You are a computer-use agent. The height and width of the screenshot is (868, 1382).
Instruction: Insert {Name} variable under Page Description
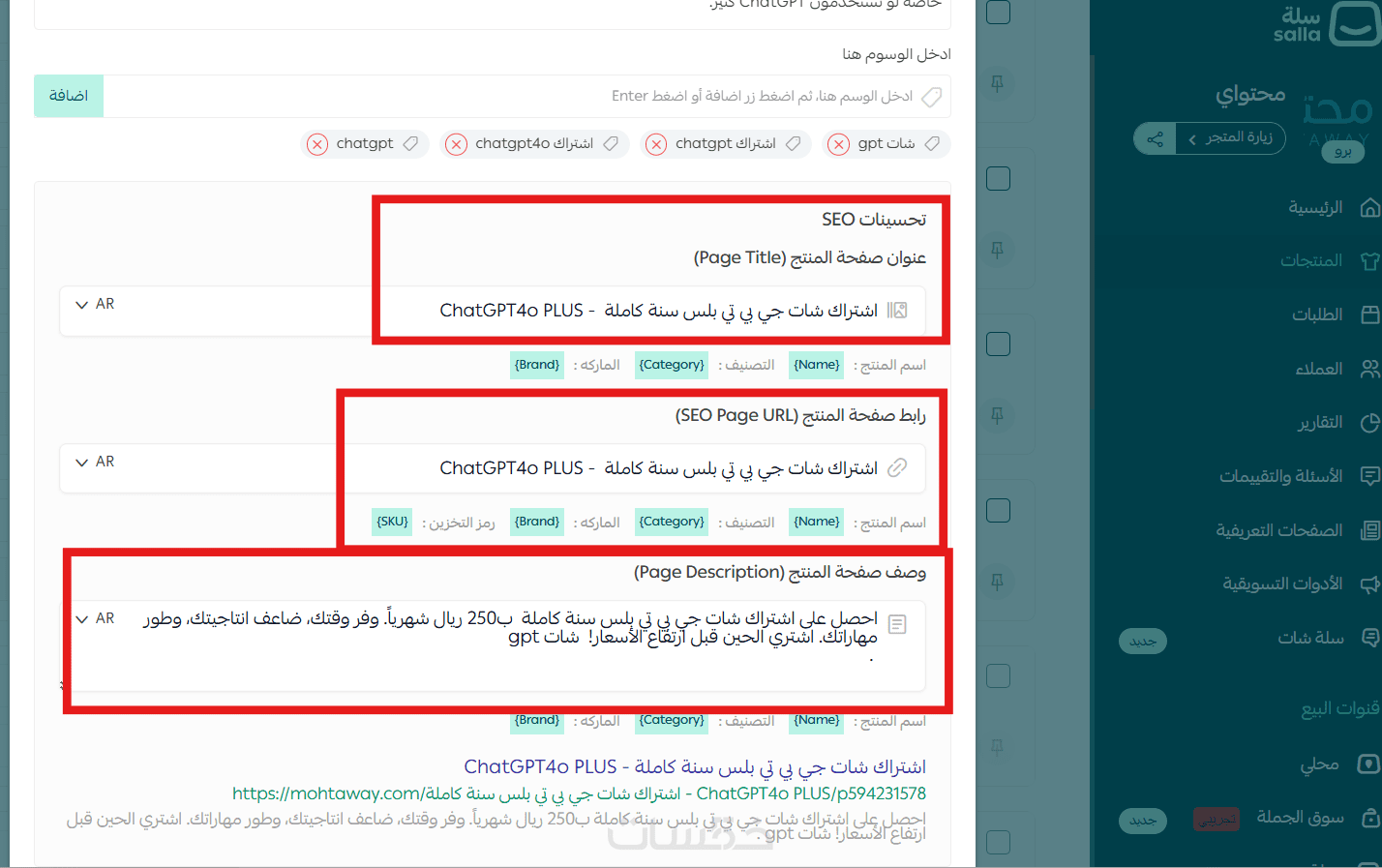click(x=817, y=721)
